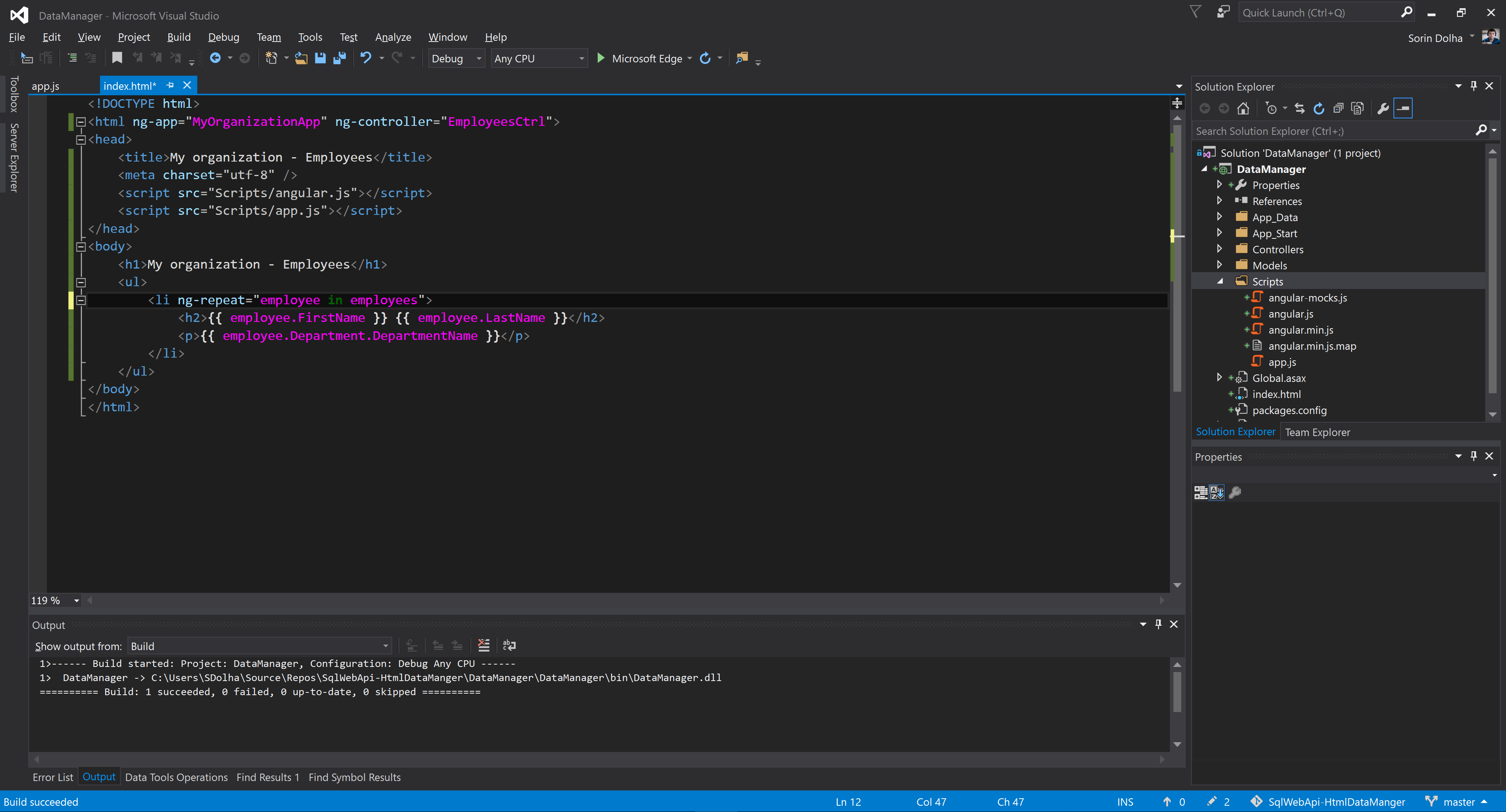The height and width of the screenshot is (812, 1506).
Task: Click Clear All icon in Output toolbar
Action: pyautogui.click(x=484, y=645)
